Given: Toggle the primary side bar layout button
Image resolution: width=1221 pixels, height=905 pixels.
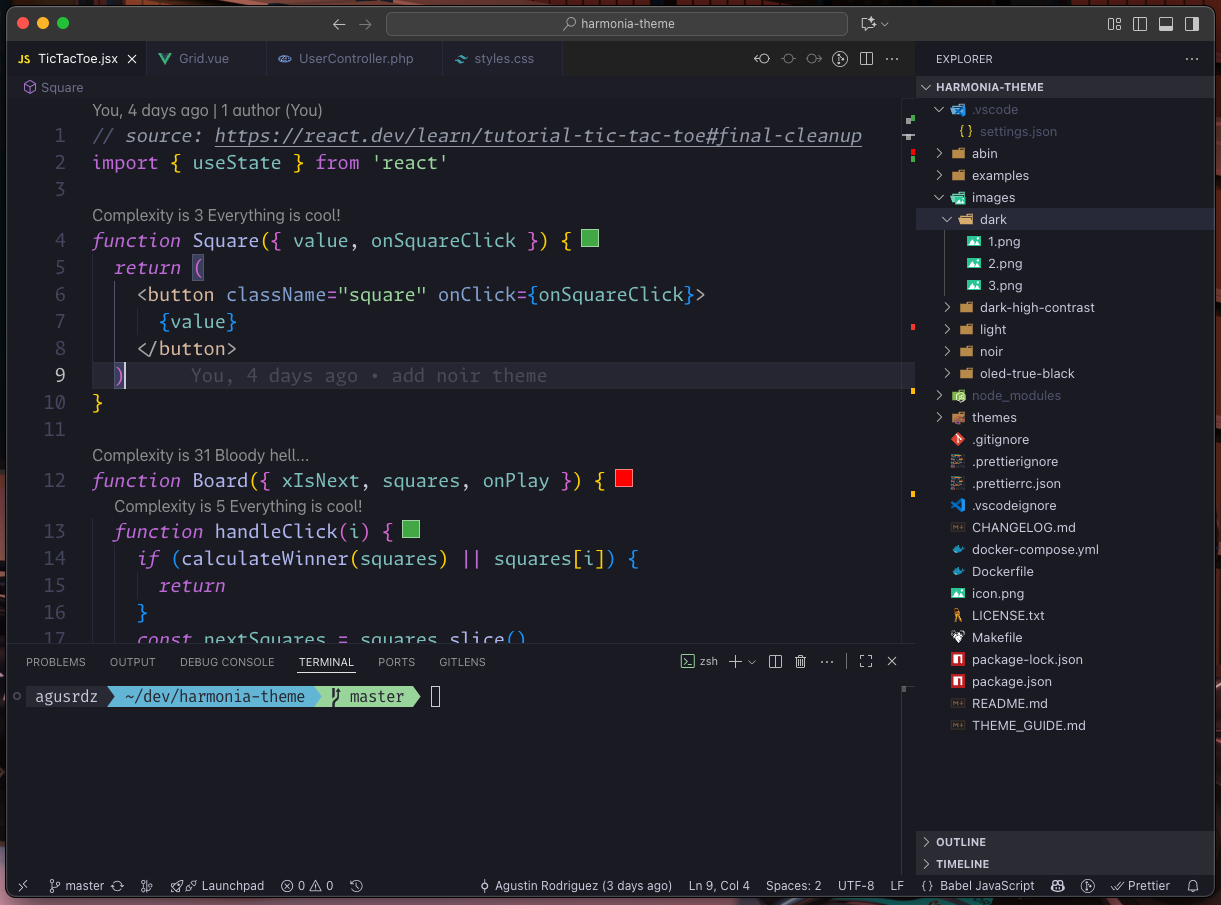Looking at the screenshot, I should point(1141,23).
